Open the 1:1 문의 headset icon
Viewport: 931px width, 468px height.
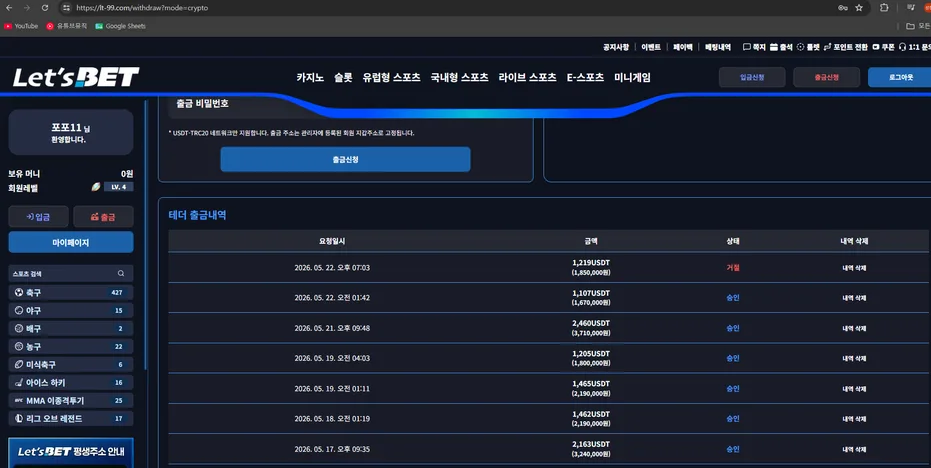(902, 47)
